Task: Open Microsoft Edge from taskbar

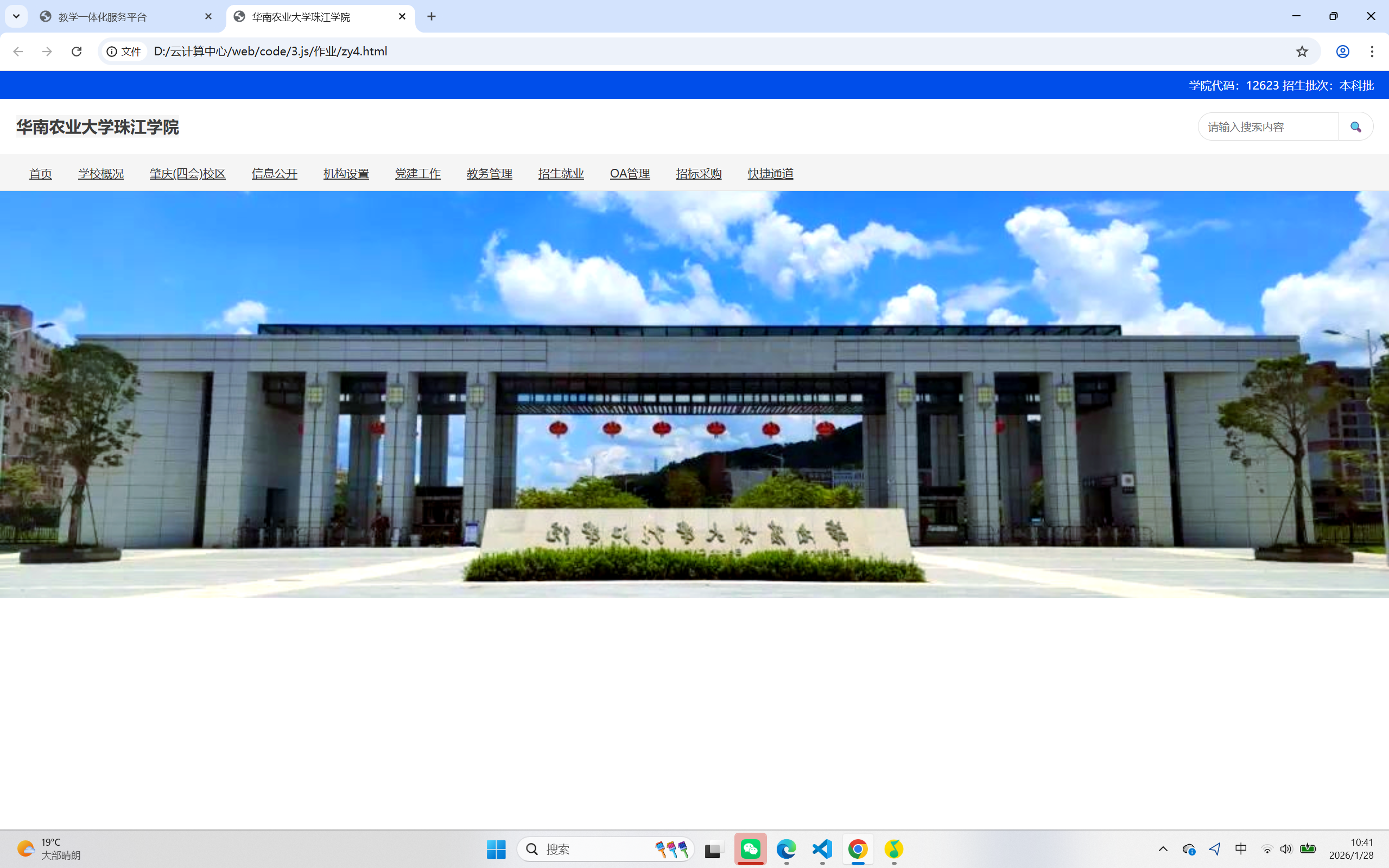Action: [787, 848]
